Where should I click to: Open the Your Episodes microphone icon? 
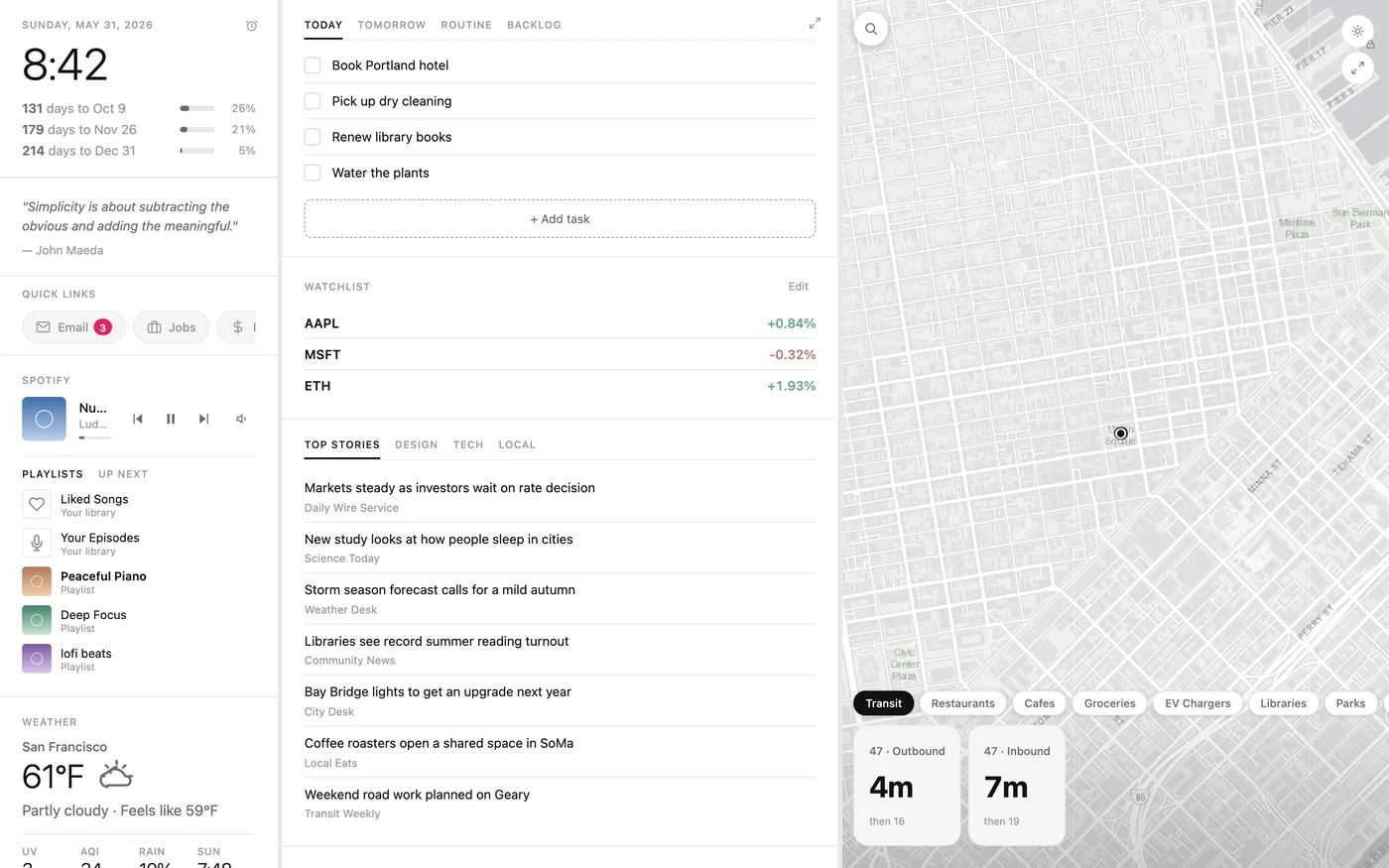(37, 543)
